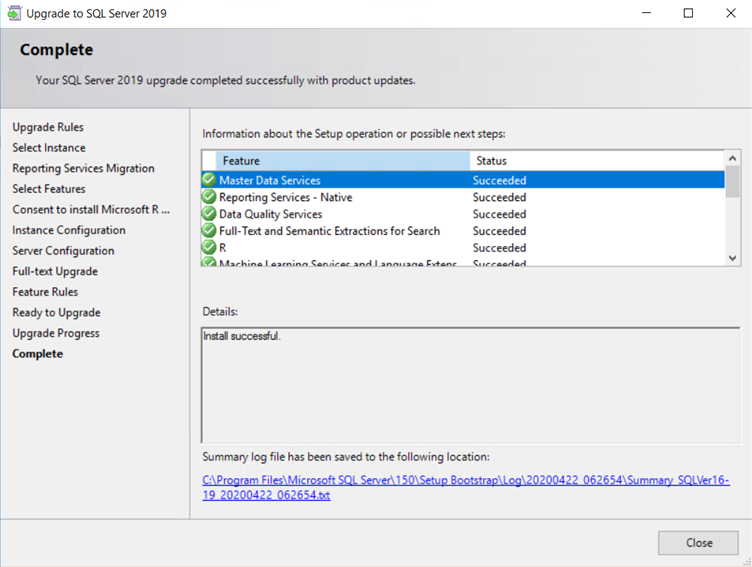Viewport: 752px width, 567px height.
Task: Click the status icon for Machine Learning Services
Action: (209, 263)
